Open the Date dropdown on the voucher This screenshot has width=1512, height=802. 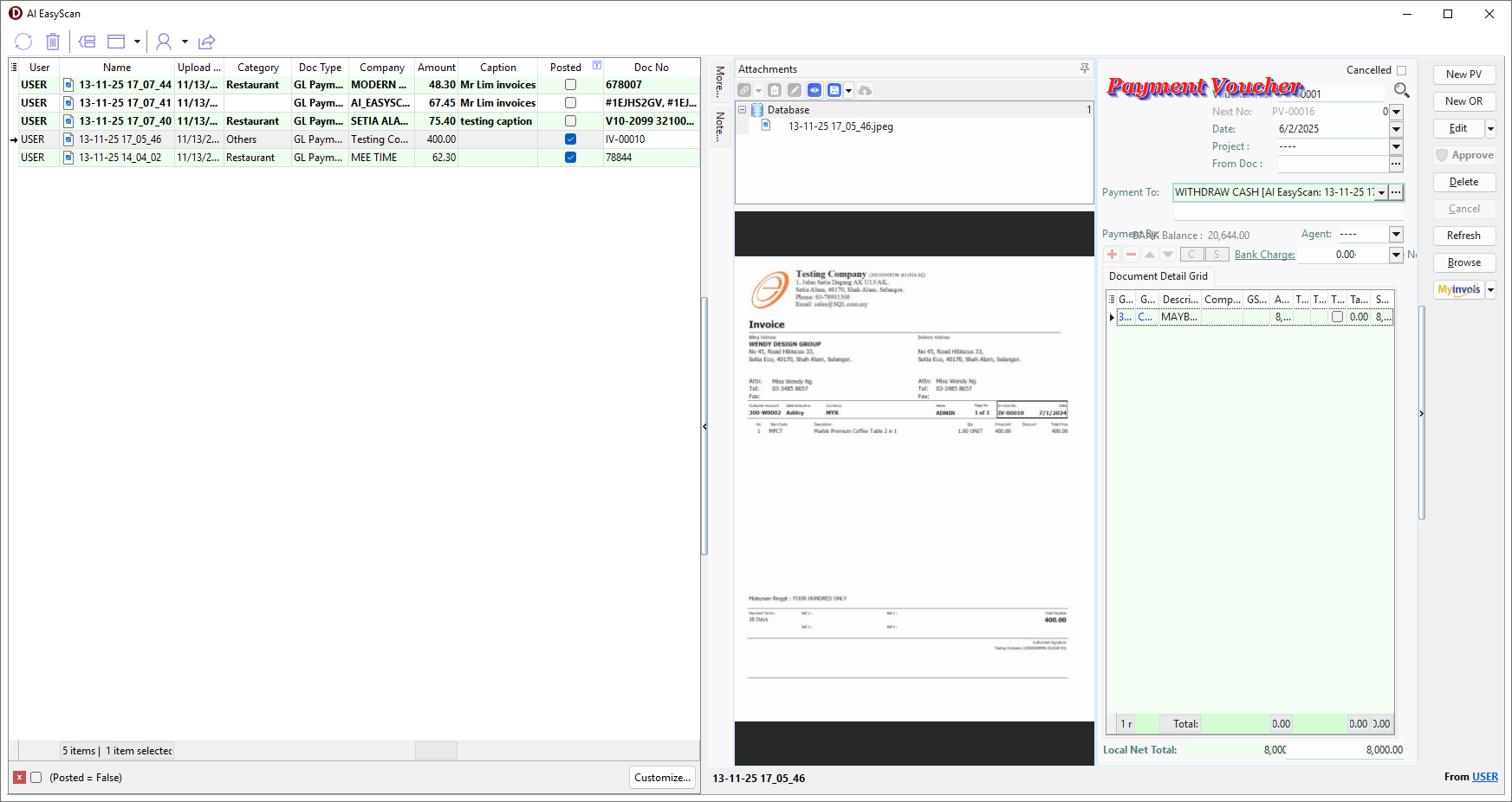coord(1396,129)
